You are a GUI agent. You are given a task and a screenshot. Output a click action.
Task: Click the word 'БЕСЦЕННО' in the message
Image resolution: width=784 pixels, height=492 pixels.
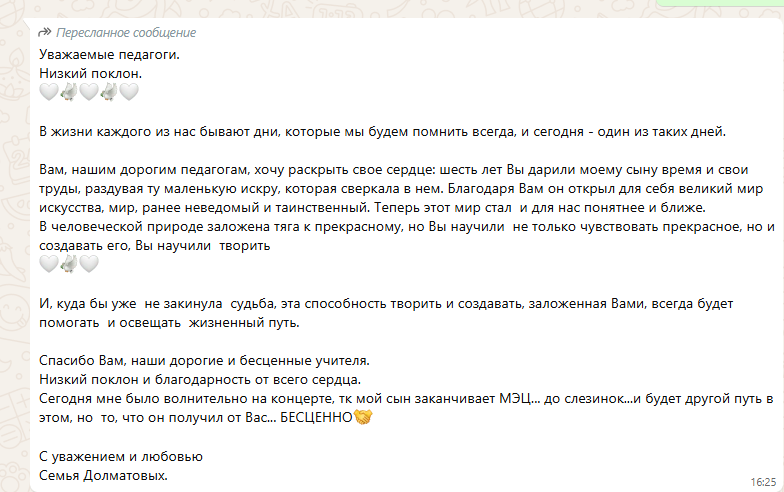[x=316, y=418]
